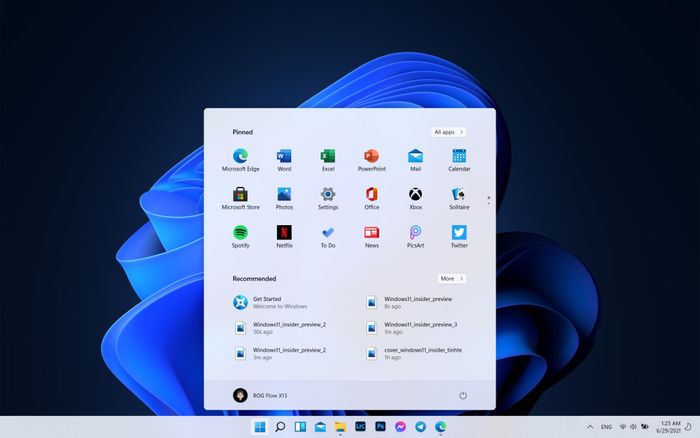This screenshot has height=438, width=700.
Task: Open the pinned Excel app
Action: pyautogui.click(x=328, y=160)
